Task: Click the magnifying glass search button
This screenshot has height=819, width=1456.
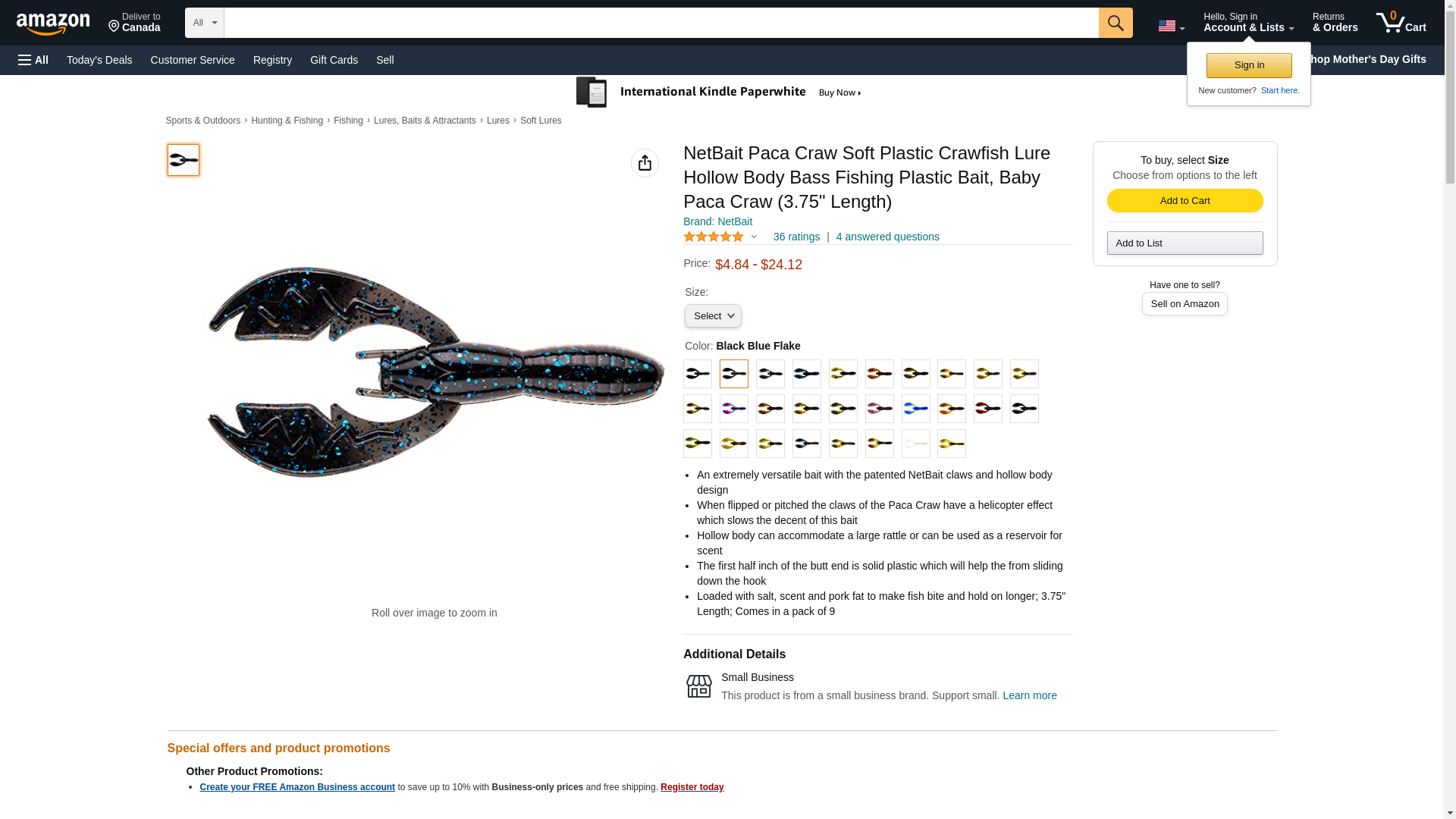Action: click(x=1115, y=23)
